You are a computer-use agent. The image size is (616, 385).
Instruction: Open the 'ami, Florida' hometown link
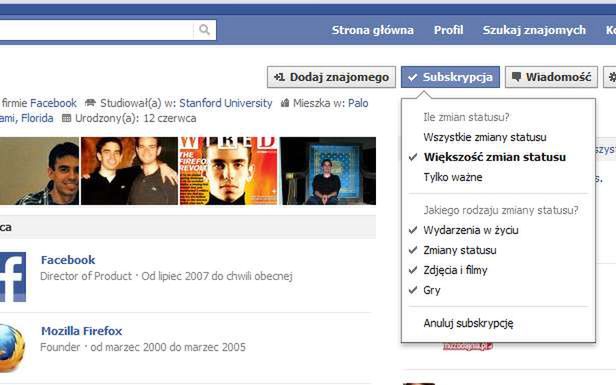coord(26,118)
